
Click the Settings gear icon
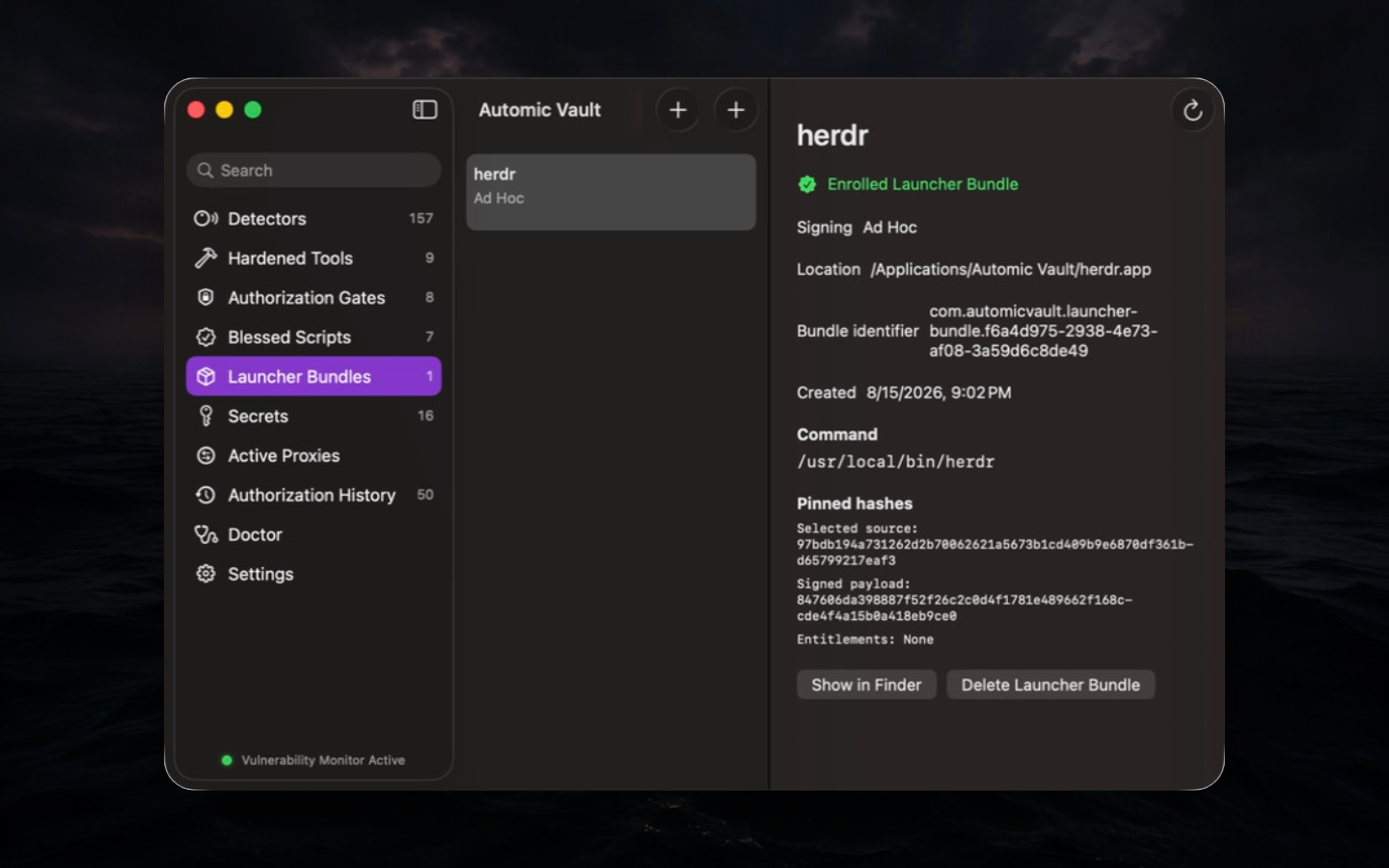coord(205,575)
